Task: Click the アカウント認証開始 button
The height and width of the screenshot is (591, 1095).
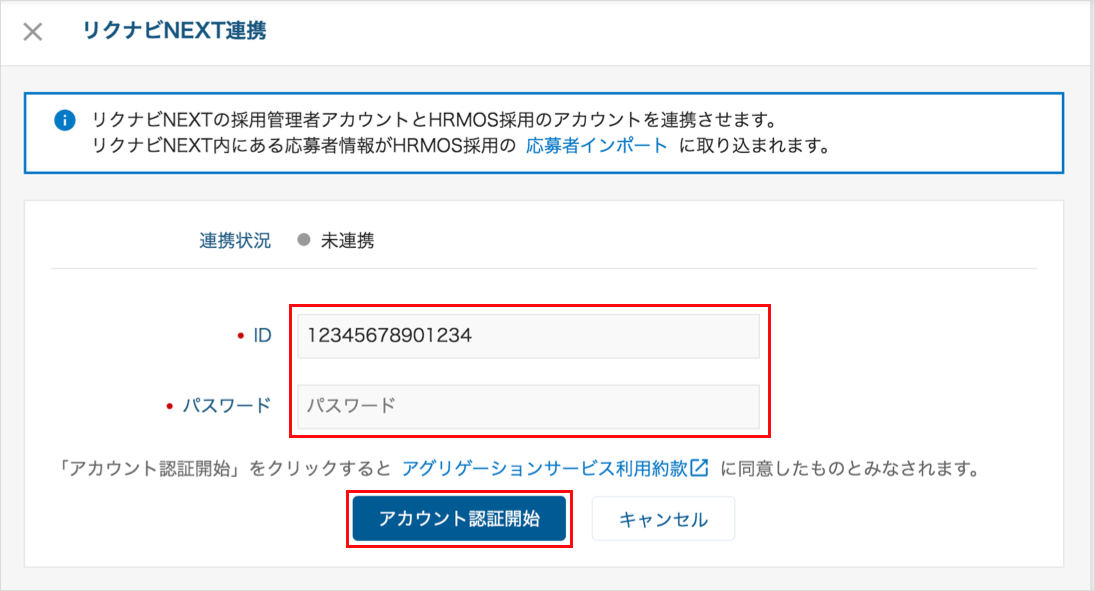Action: pyautogui.click(x=459, y=518)
